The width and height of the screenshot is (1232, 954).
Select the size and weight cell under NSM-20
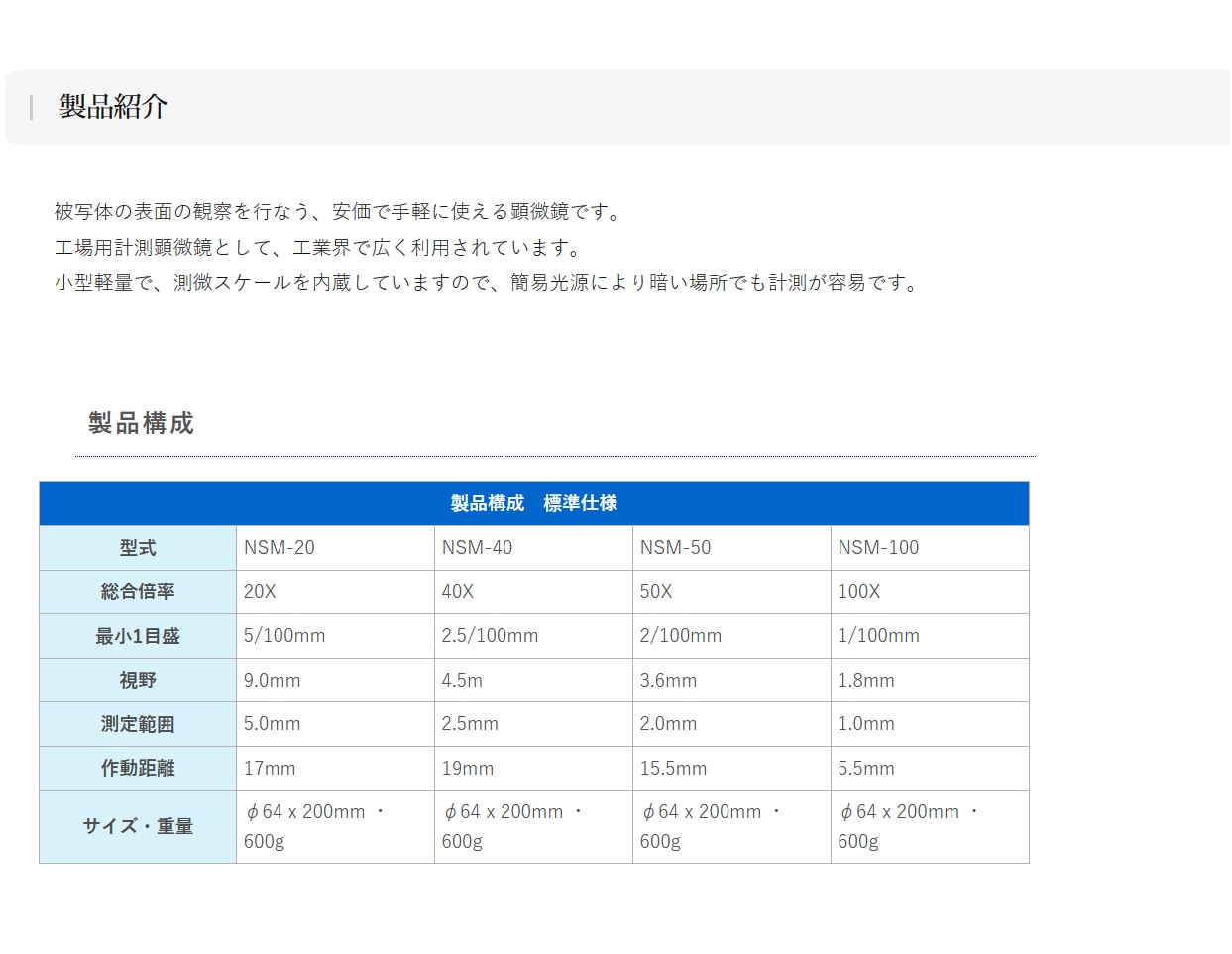[335, 827]
